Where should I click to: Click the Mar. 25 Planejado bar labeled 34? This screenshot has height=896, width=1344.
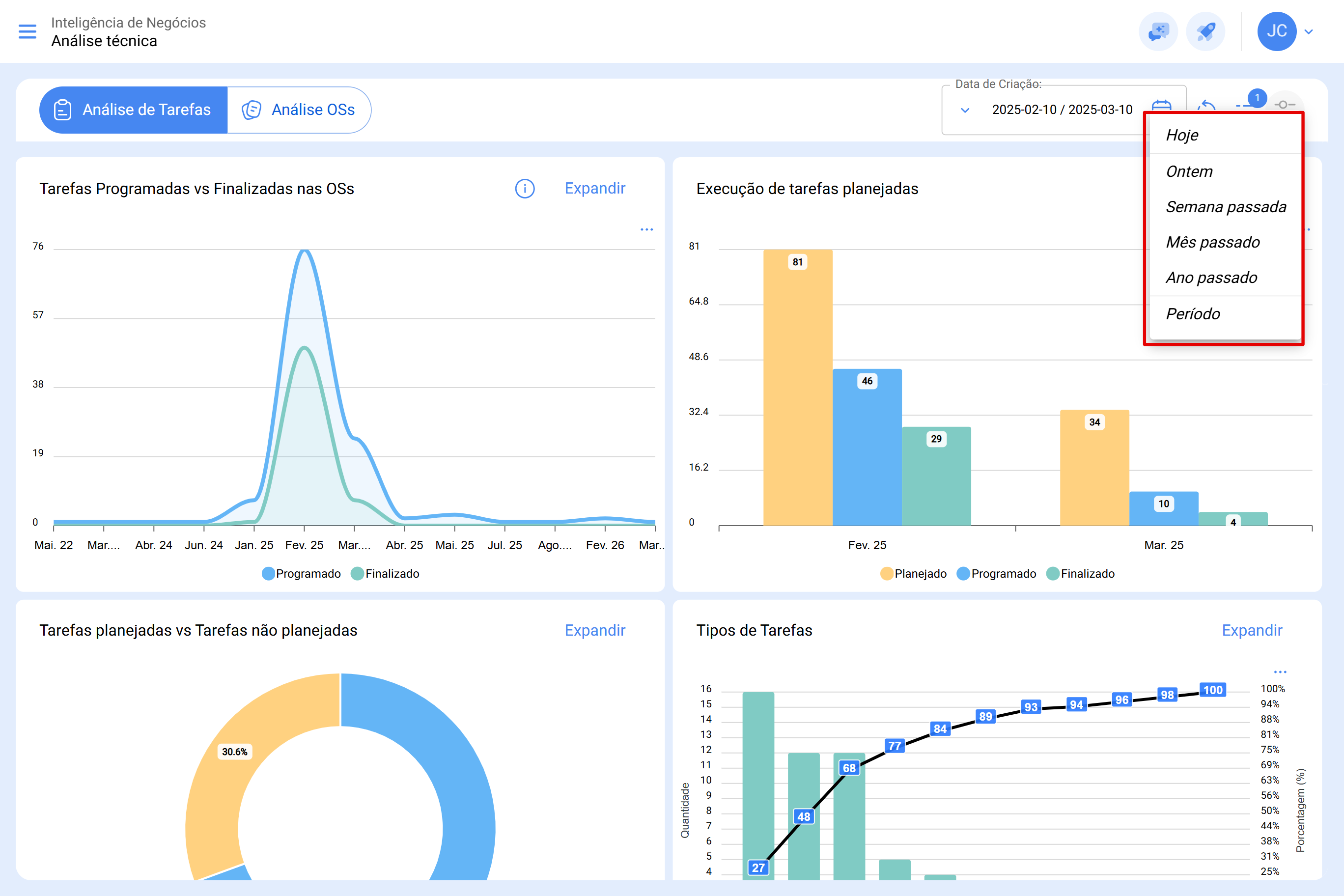[x=1094, y=468]
